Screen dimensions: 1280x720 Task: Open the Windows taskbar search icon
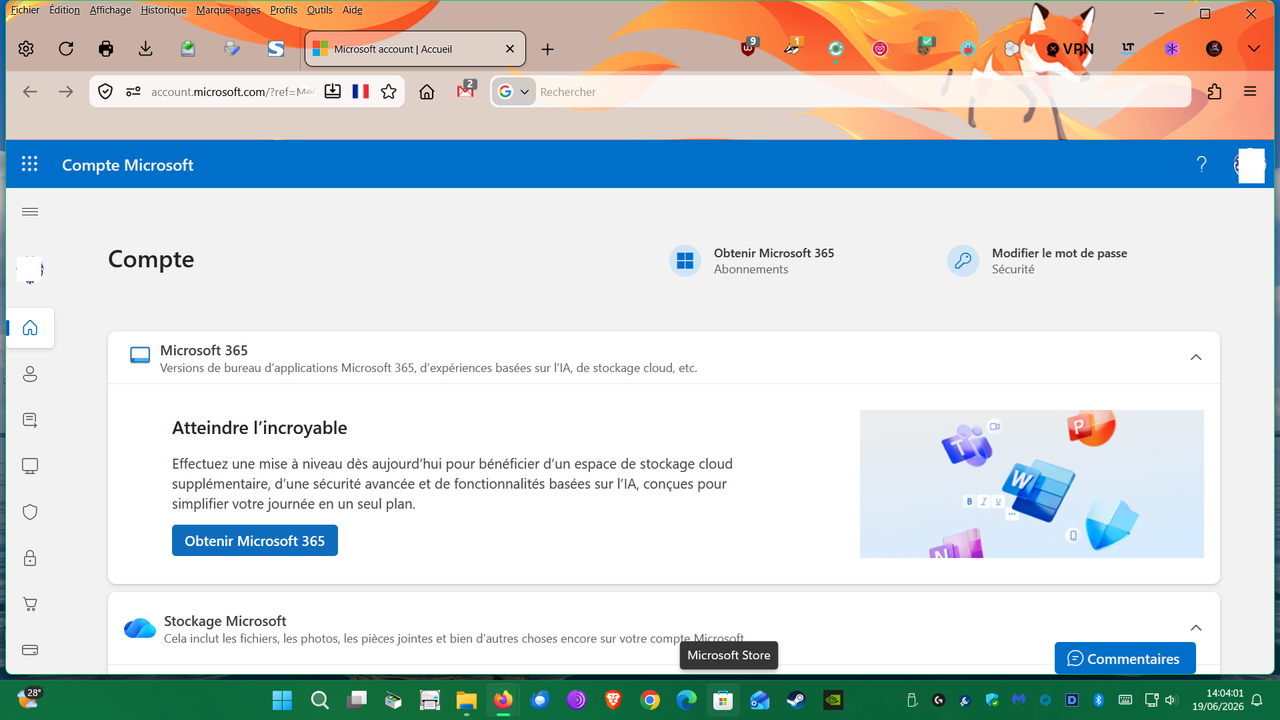[x=320, y=700]
